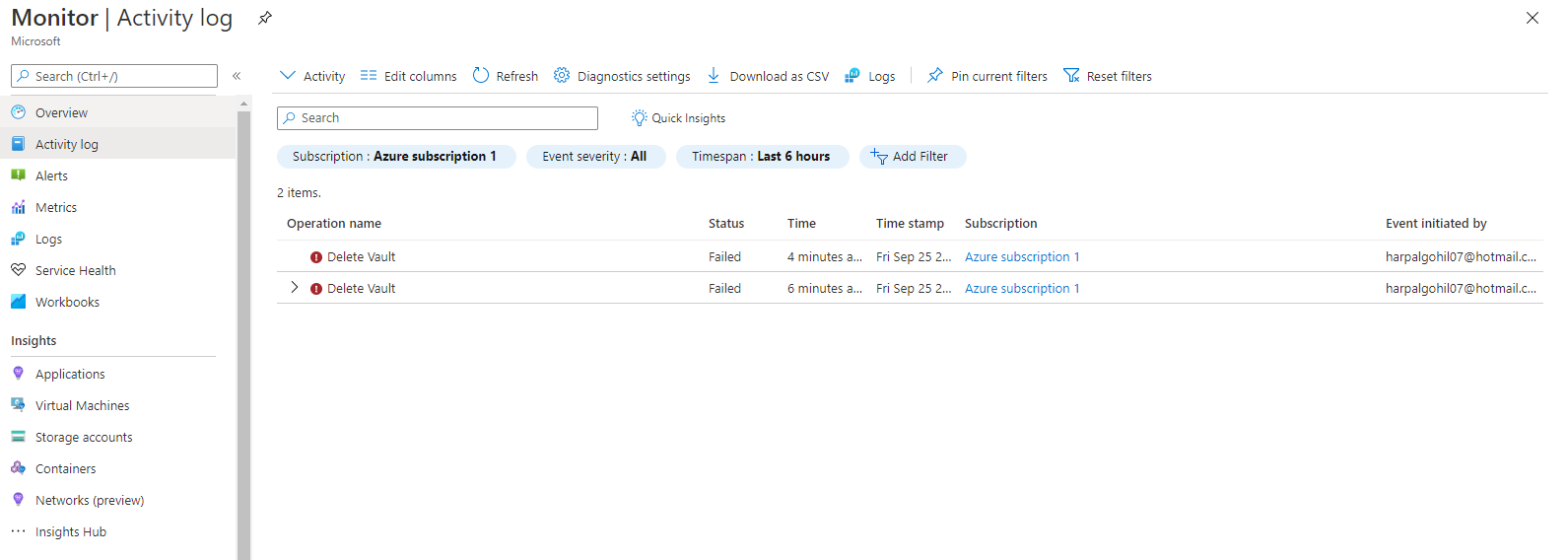Image resolution: width=1568 pixels, height=560 pixels.
Task: Close the Activity log blade
Action: pos(1533,18)
